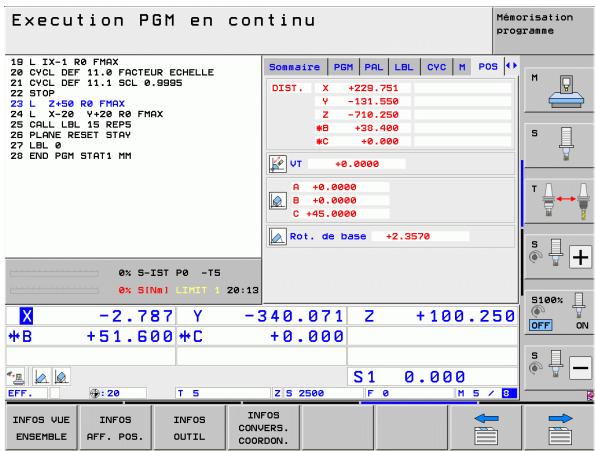
Task: Select program line 19 L IX-1 R0 FMAX
Action: click(x=65, y=62)
